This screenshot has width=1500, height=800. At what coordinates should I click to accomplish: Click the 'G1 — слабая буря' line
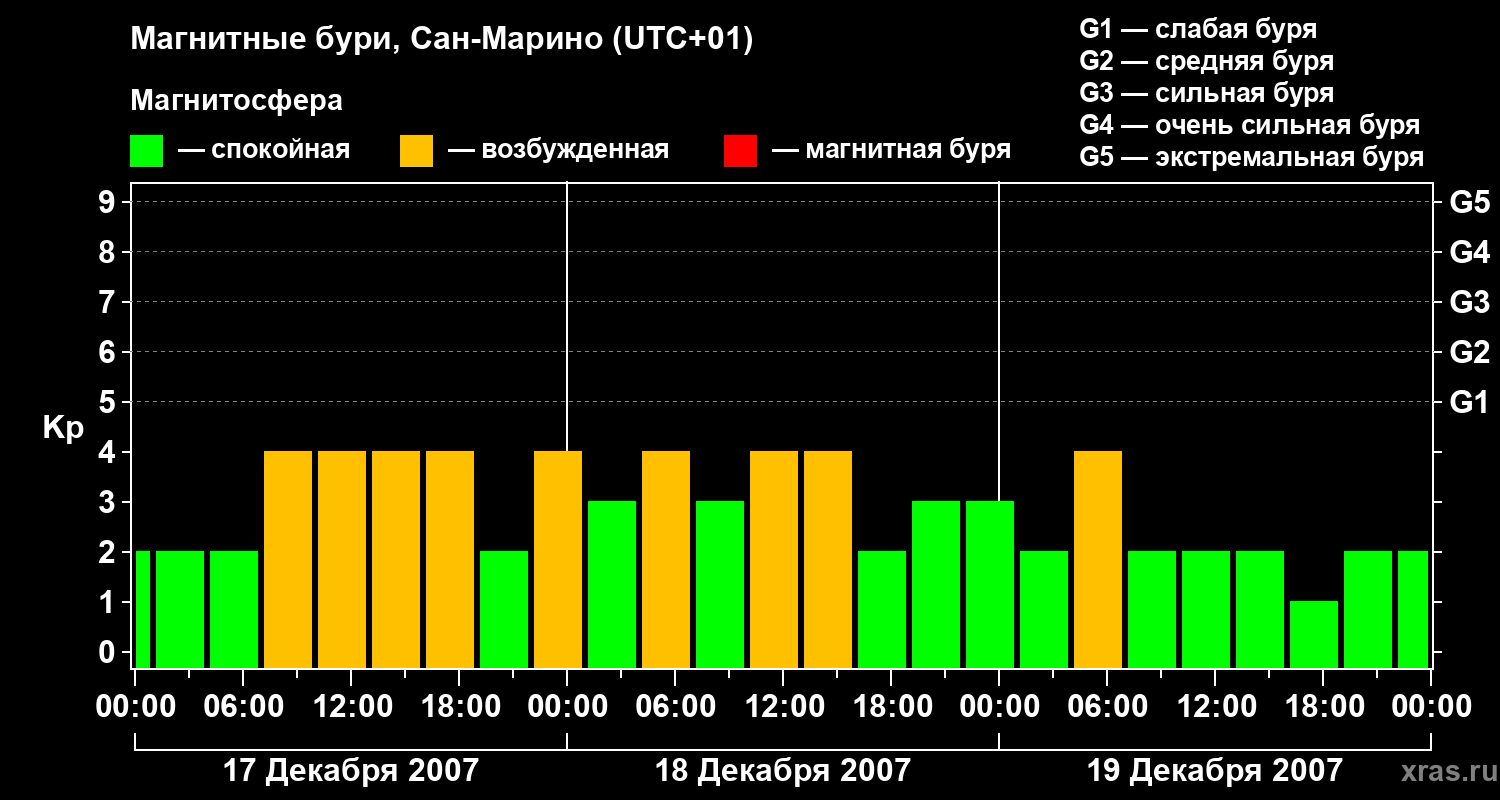1198,28
